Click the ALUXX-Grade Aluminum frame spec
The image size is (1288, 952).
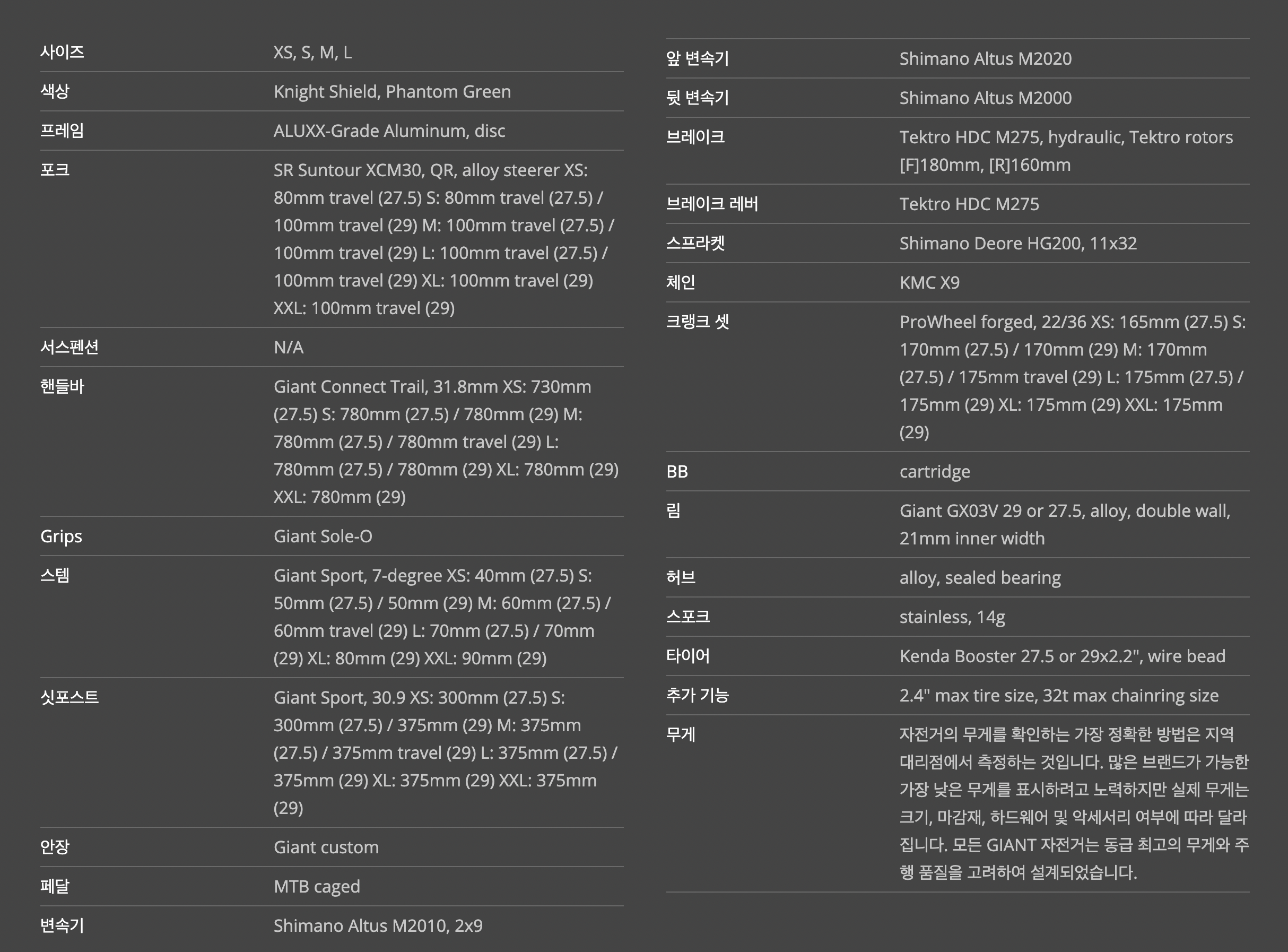(389, 131)
